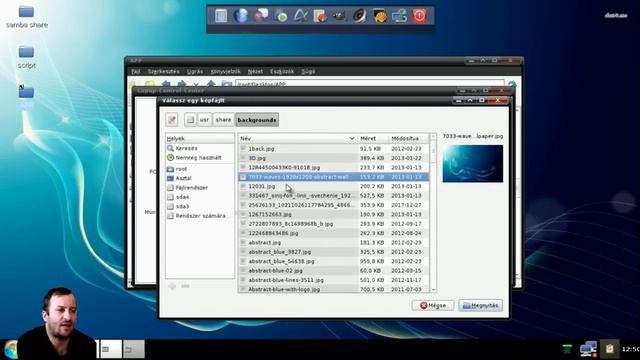
Task: Click the red power icon in dock
Action: click(x=420, y=16)
